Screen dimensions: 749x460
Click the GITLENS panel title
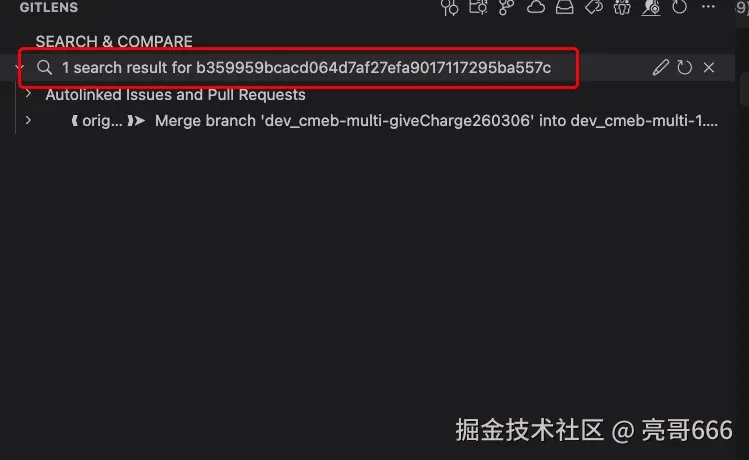49,7
